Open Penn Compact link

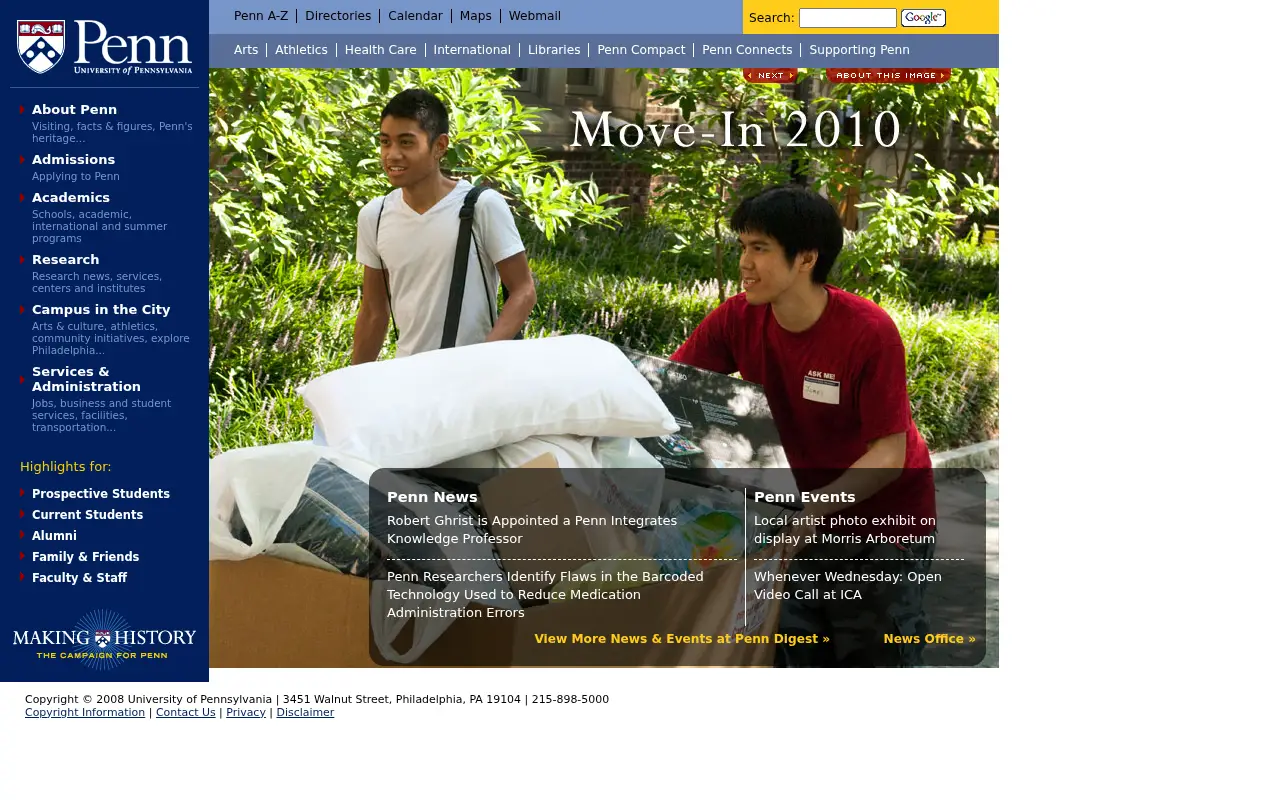641,50
